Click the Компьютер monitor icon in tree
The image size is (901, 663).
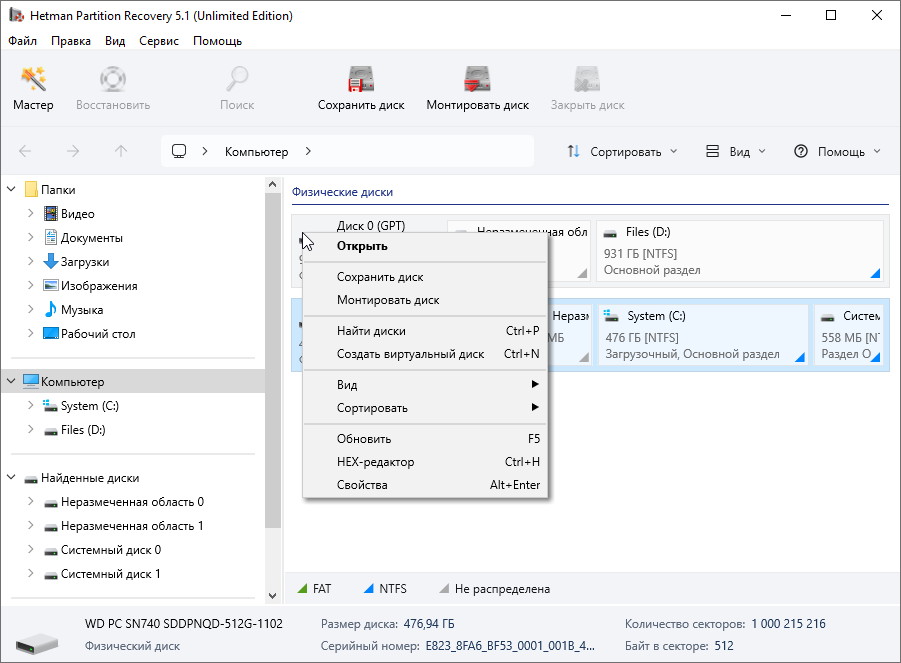click(31, 381)
